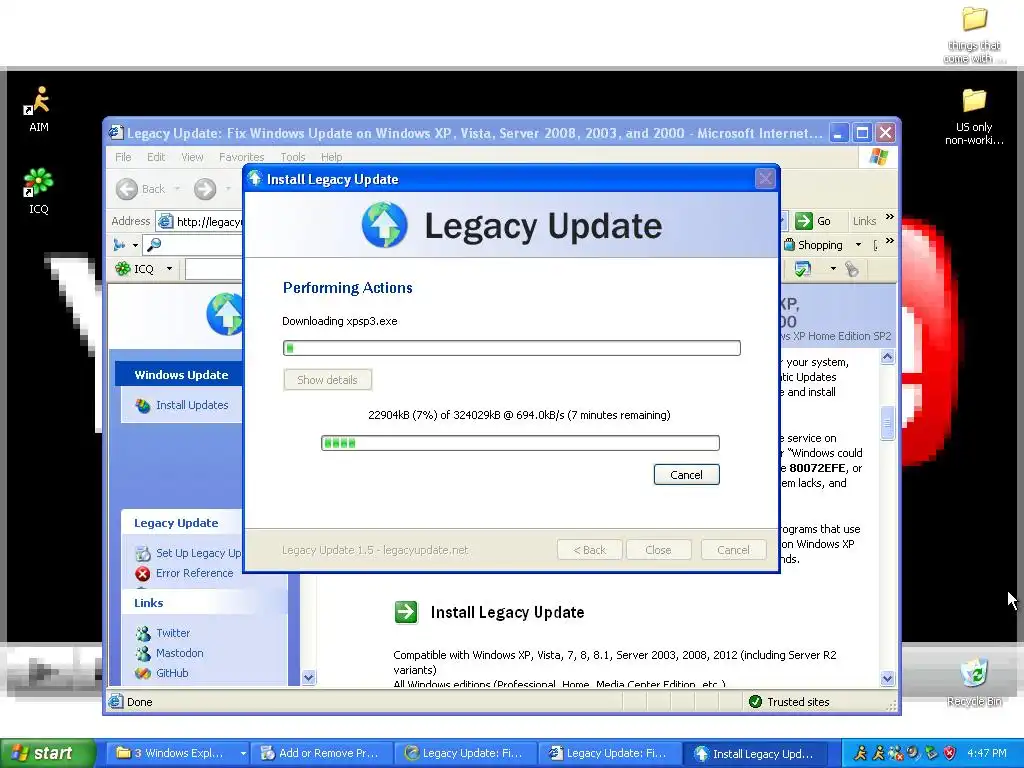Open the Tools menu in Internet Explorer
The image size is (1024, 768).
point(293,157)
